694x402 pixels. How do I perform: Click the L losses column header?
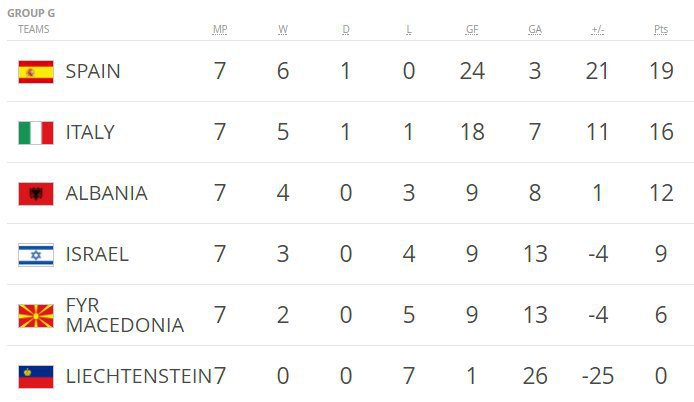[409, 30]
